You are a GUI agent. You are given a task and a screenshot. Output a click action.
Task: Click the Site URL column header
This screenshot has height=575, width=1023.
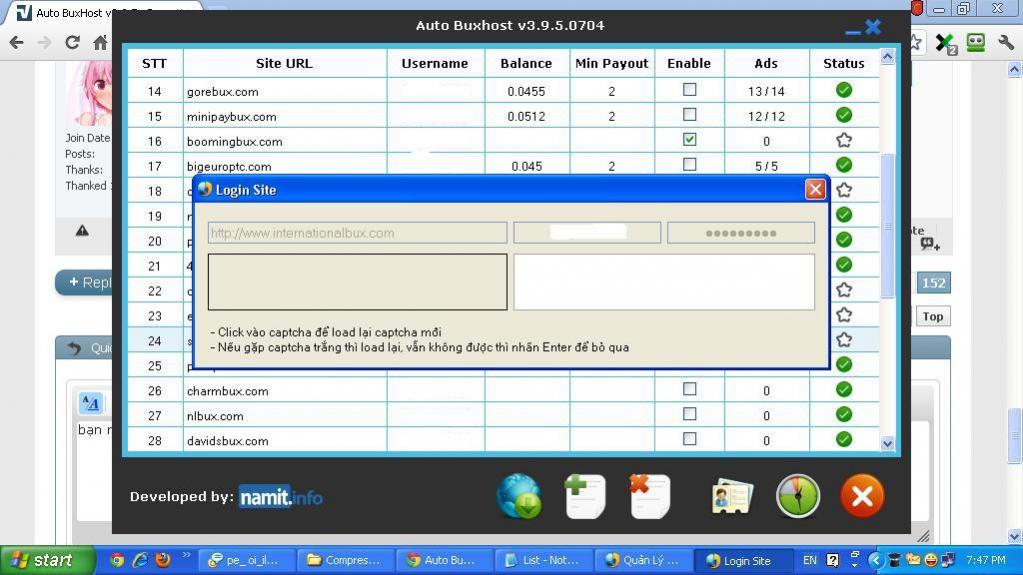click(284, 63)
